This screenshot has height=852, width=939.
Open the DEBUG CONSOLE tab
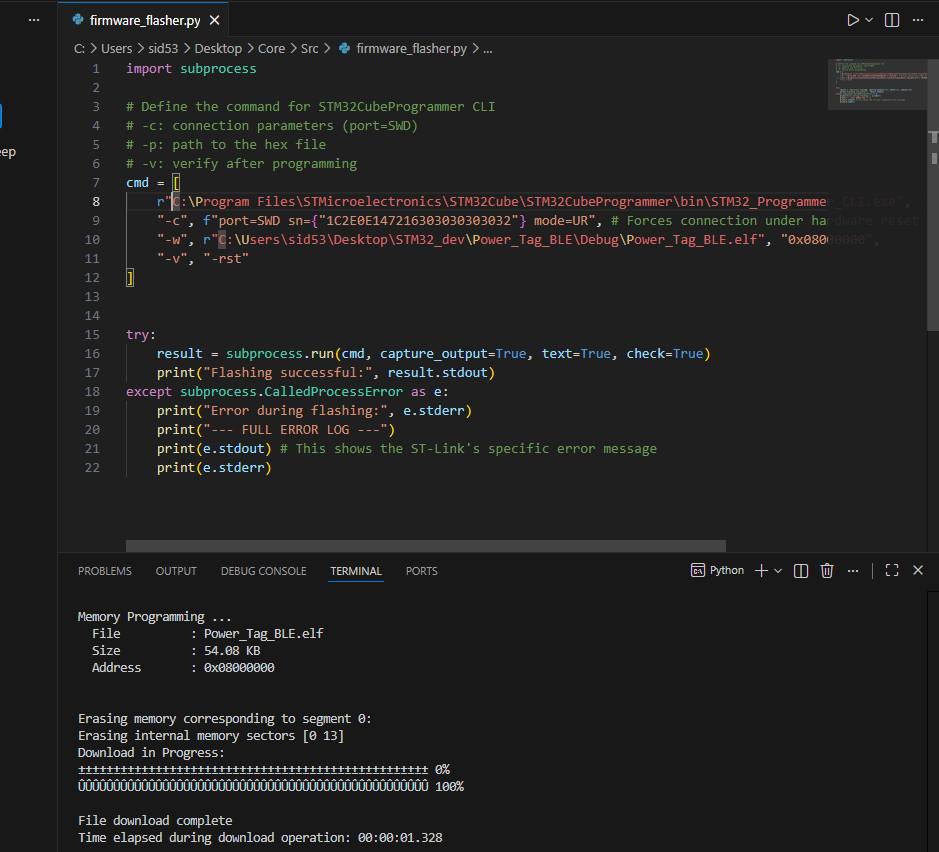tap(263, 571)
